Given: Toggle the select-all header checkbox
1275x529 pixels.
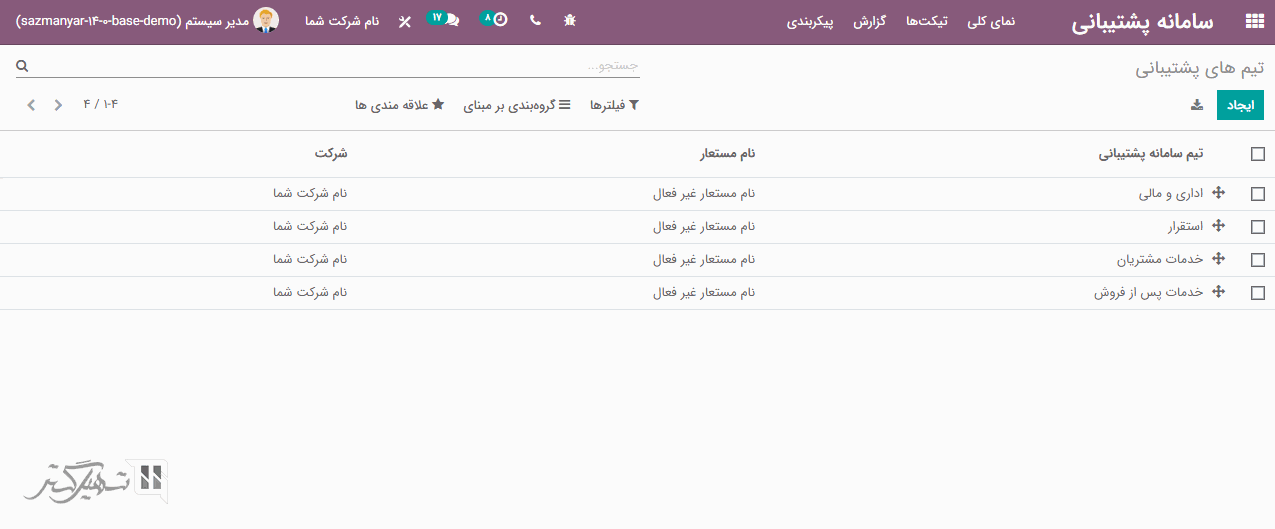Looking at the screenshot, I should click(x=1257, y=154).
